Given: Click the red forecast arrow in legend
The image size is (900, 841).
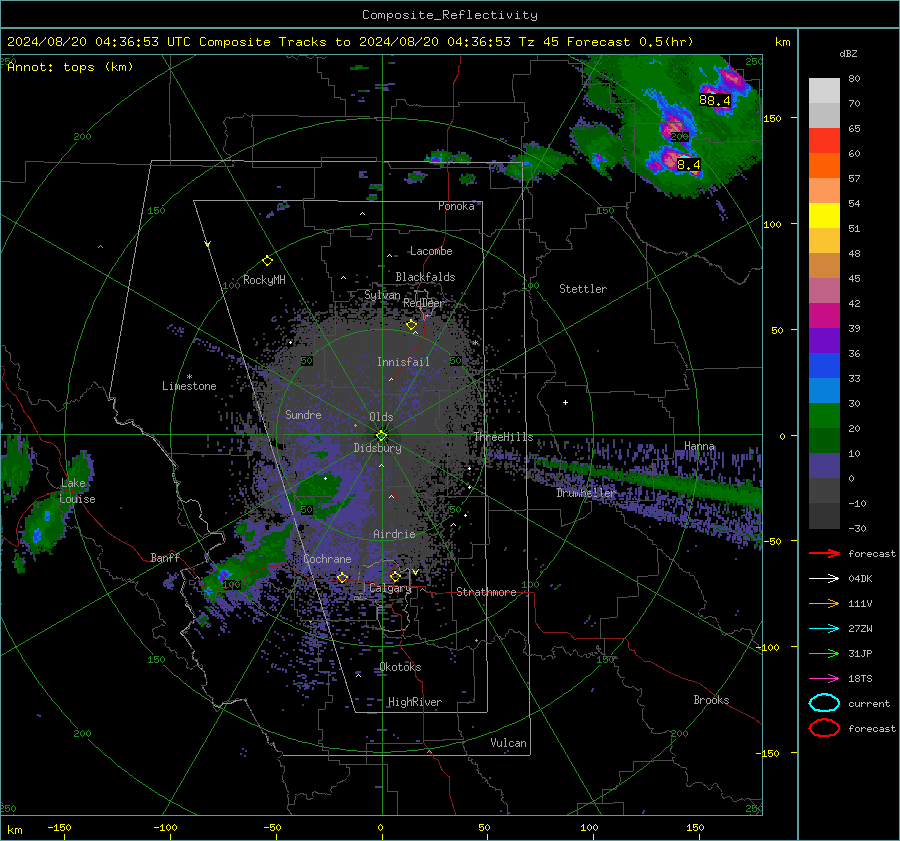Looking at the screenshot, I should [824, 553].
